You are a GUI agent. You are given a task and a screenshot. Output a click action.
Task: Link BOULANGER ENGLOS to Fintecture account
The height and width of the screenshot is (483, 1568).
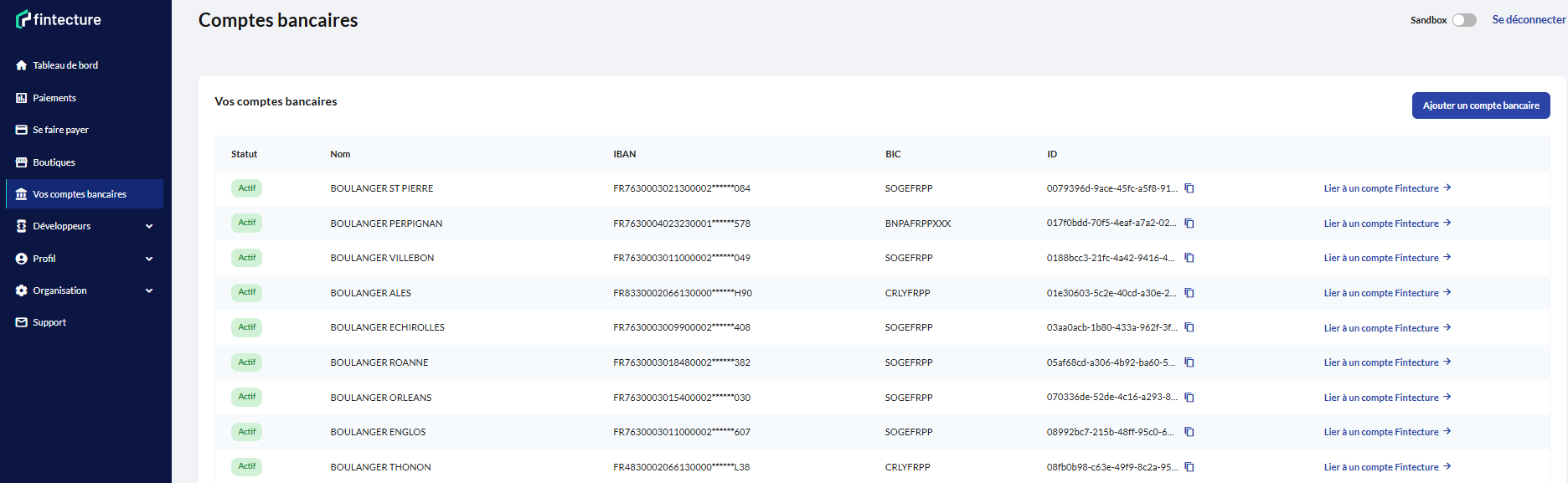pyautogui.click(x=1387, y=432)
